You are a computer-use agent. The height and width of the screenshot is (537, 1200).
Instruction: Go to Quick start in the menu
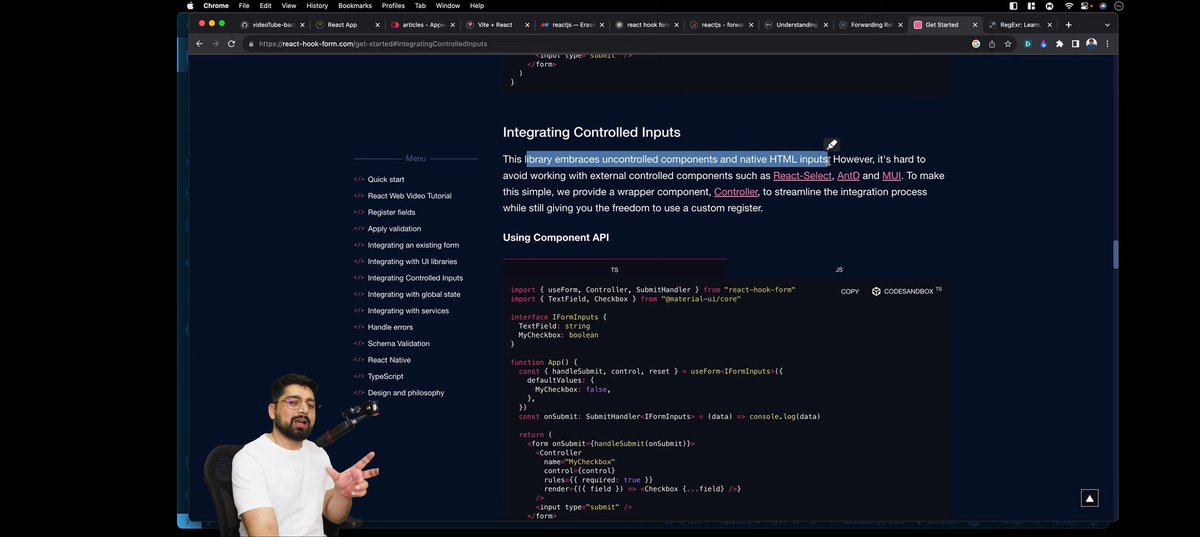tap(386, 179)
